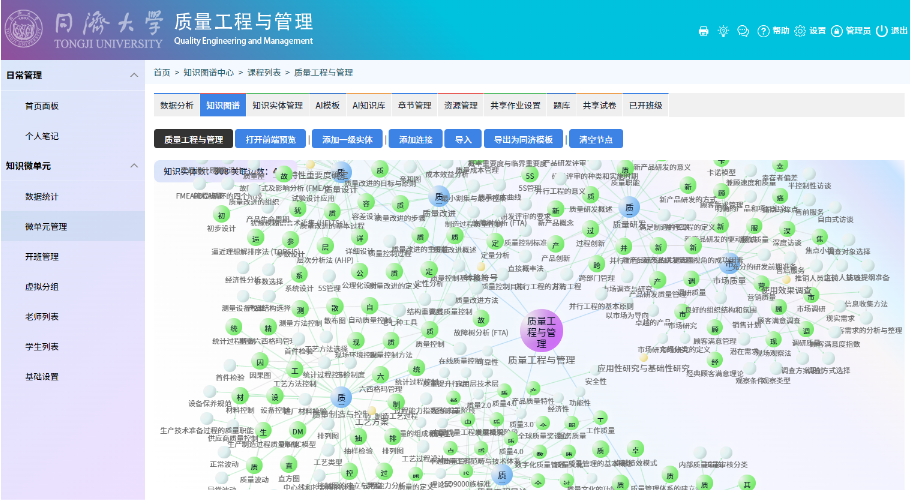Select the 故障树分析 (FTA) green node
This screenshot has height=500, width=910.
481,320
